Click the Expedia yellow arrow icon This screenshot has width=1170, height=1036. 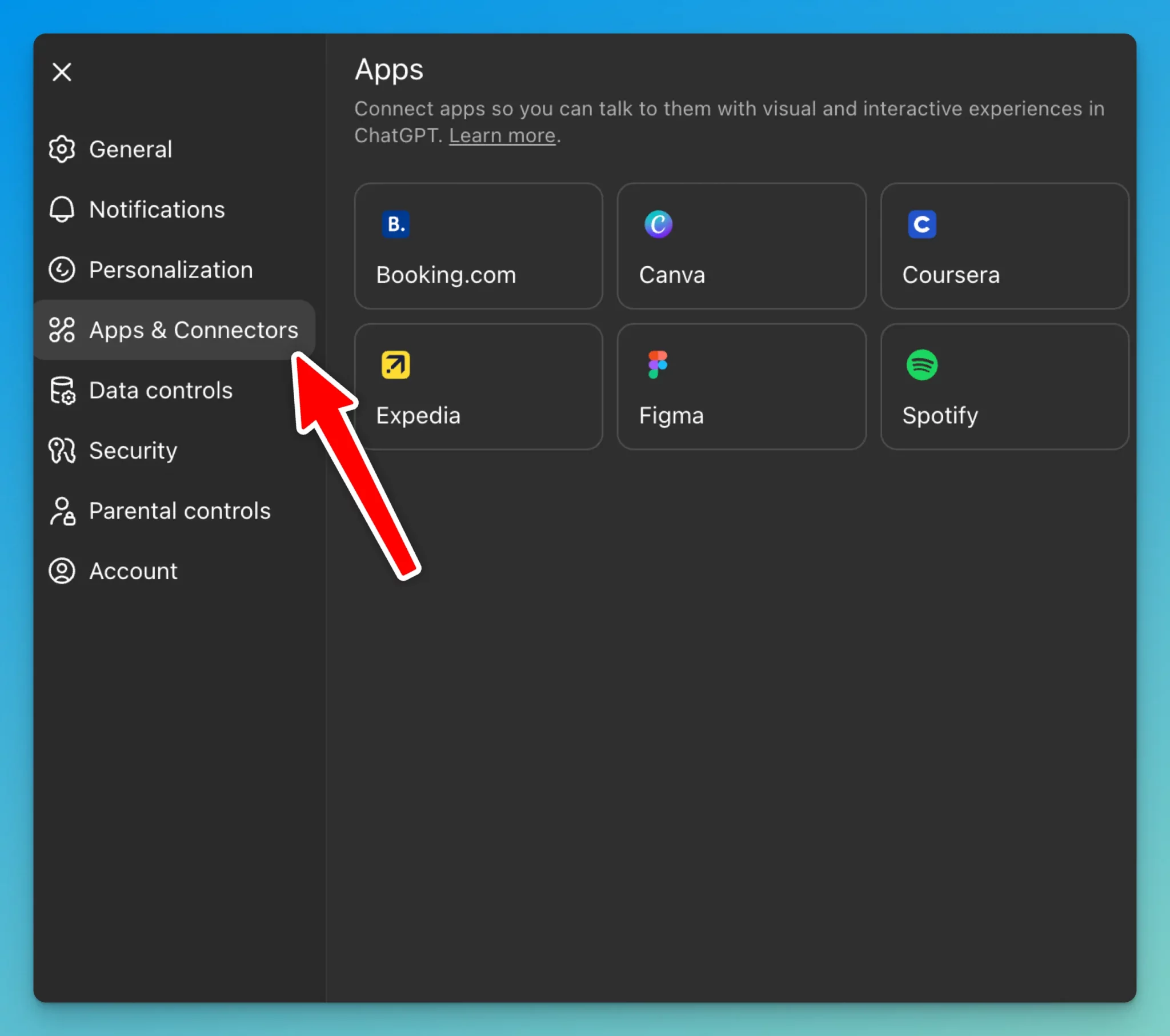[395, 365]
